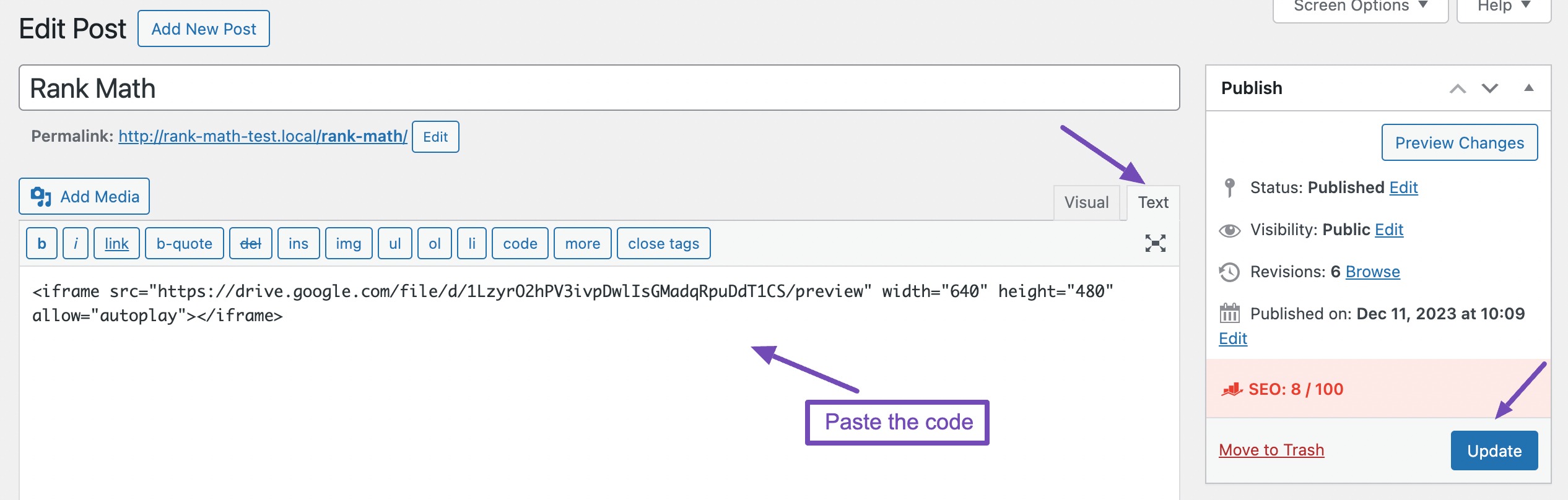Click the published-on calendar icon
Image resolution: width=1568 pixels, height=500 pixels.
[x=1230, y=314]
